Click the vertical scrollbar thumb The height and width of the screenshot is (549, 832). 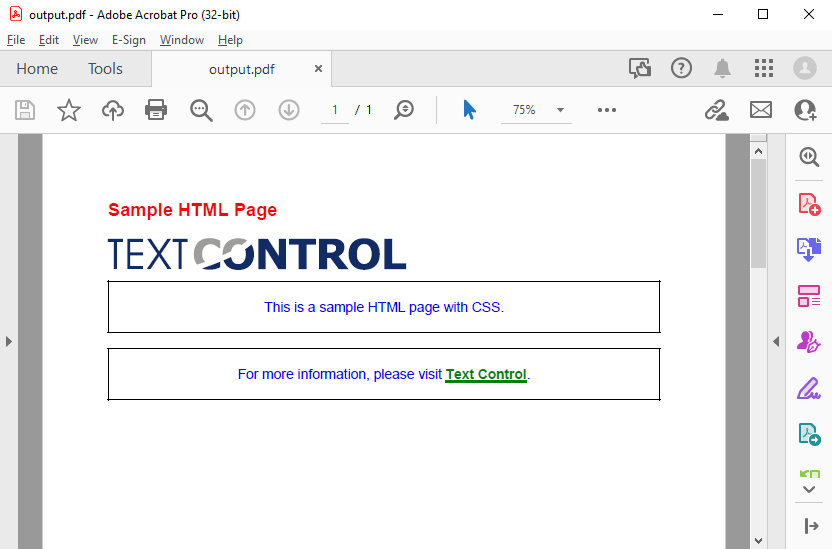759,213
